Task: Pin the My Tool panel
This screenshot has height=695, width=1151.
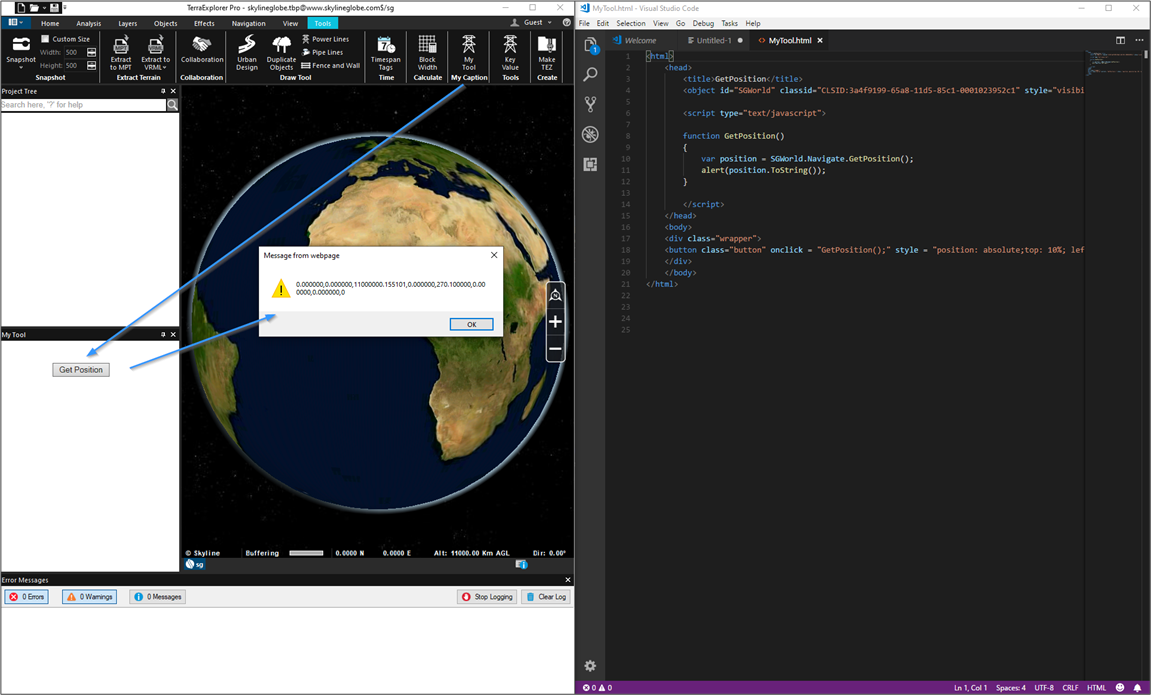Action: tap(163, 335)
